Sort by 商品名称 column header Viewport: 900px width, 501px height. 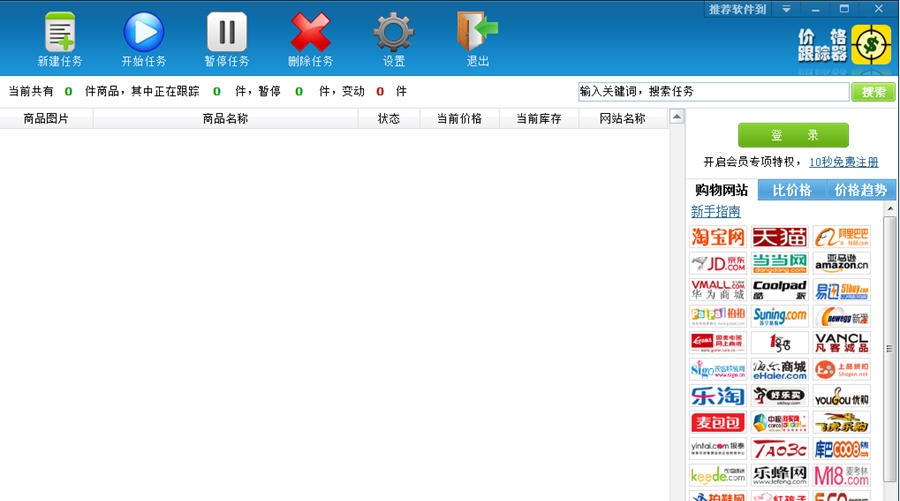(x=225, y=119)
